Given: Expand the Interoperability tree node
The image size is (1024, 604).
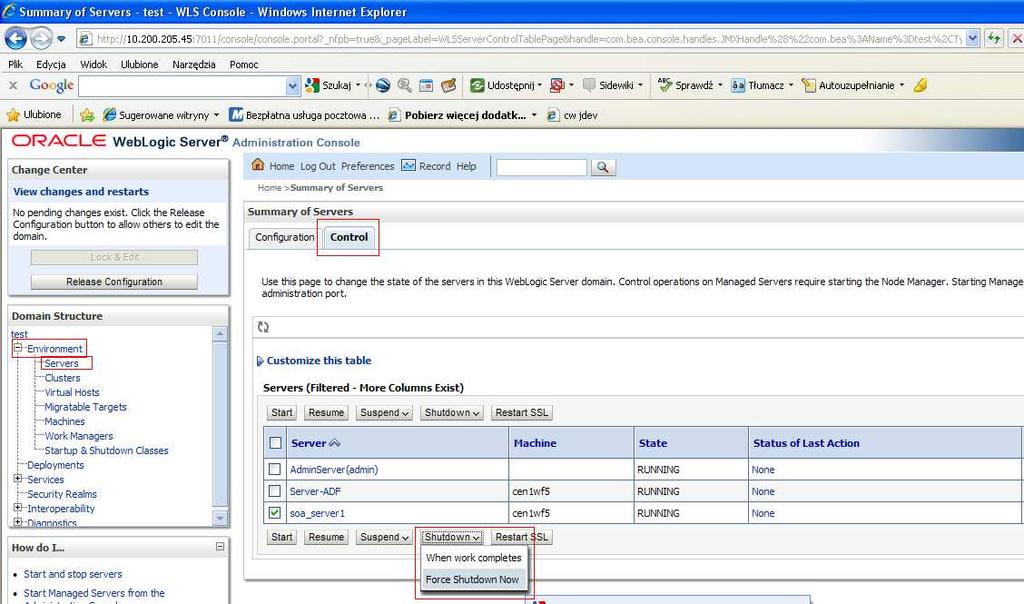Looking at the screenshot, I should pos(18,507).
